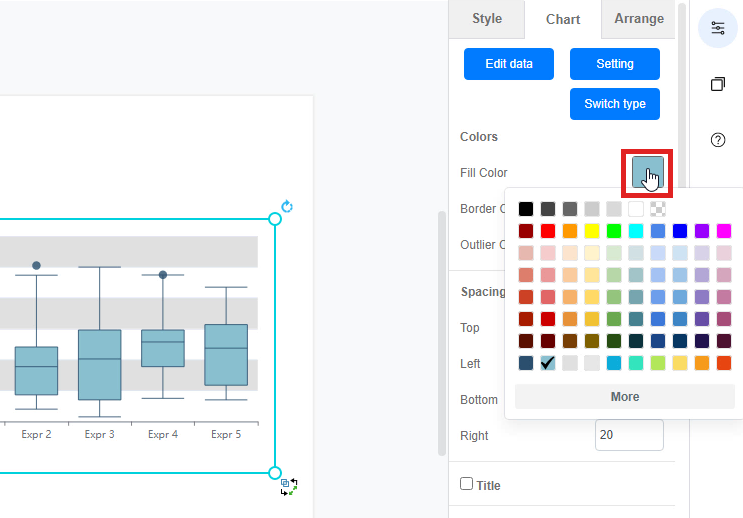This screenshot has height=518, width=743.
Task: Click the Right spacing input field
Action: pyautogui.click(x=629, y=435)
